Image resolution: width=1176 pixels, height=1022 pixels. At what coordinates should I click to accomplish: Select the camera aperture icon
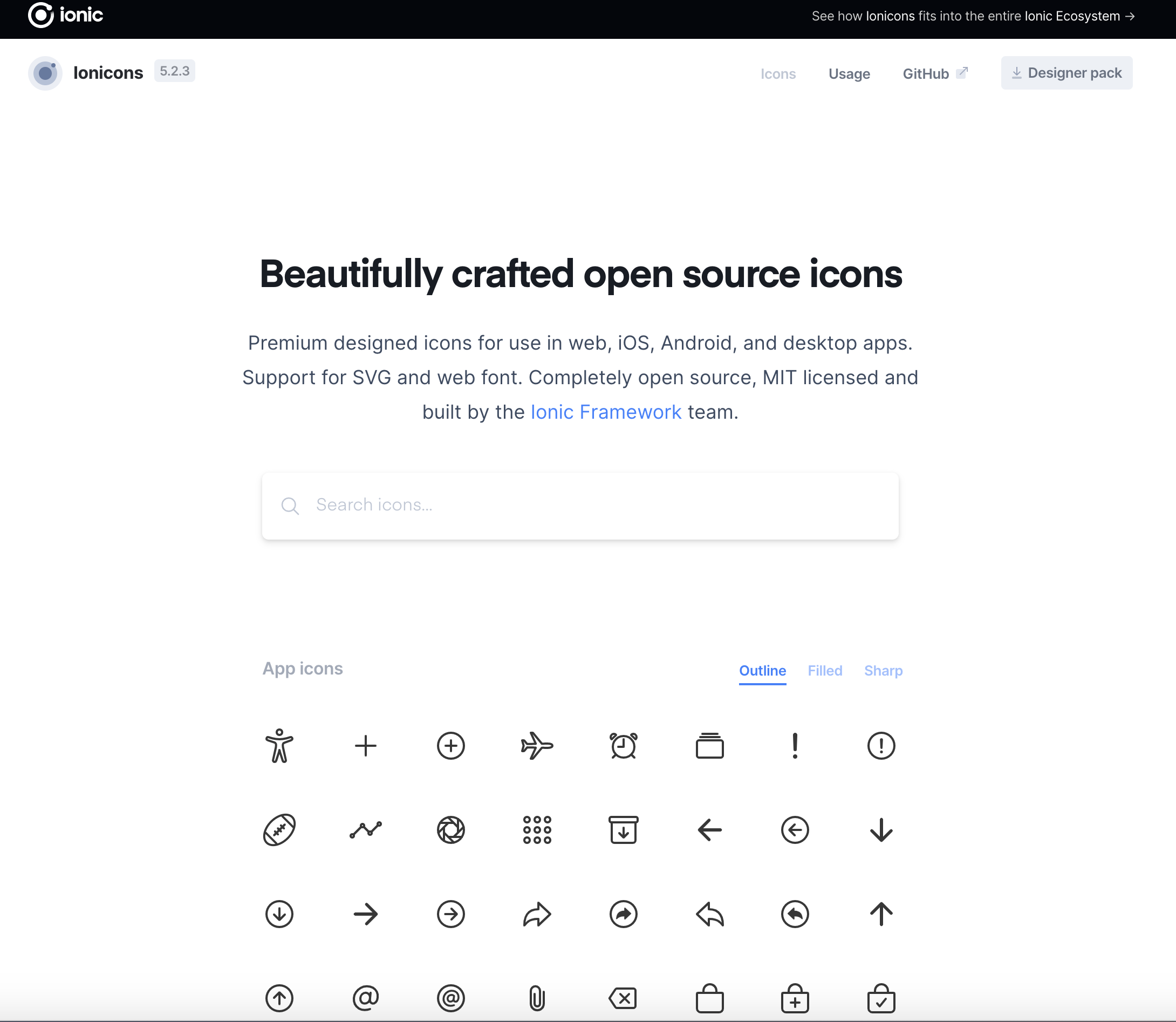click(x=451, y=830)
